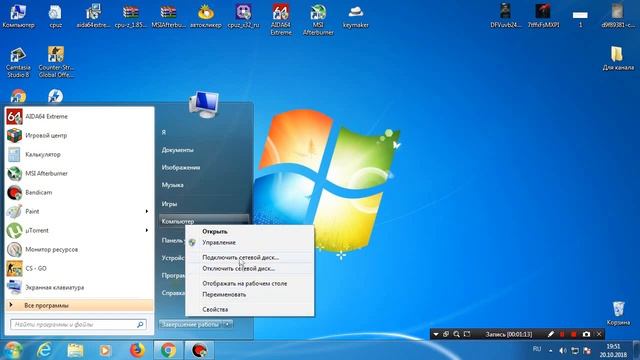Choose Открыть in context menu
This screenshot has width=640, height=360.
tap(250, 231)
